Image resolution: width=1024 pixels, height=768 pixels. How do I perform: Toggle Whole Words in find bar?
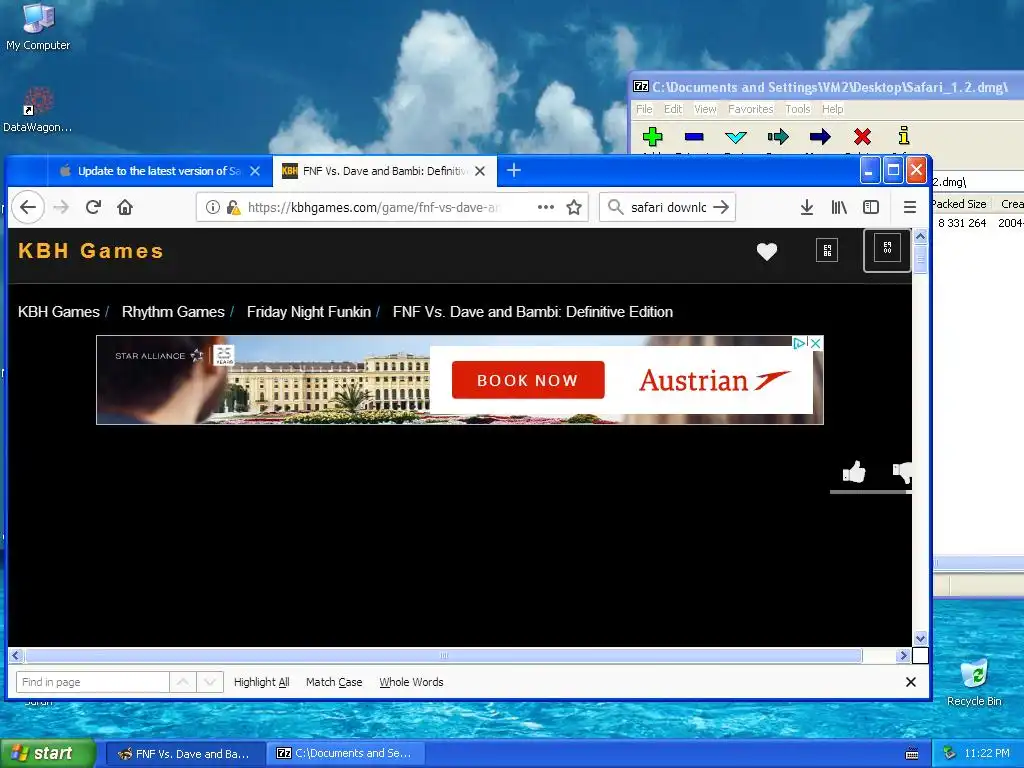coord(411,682)
